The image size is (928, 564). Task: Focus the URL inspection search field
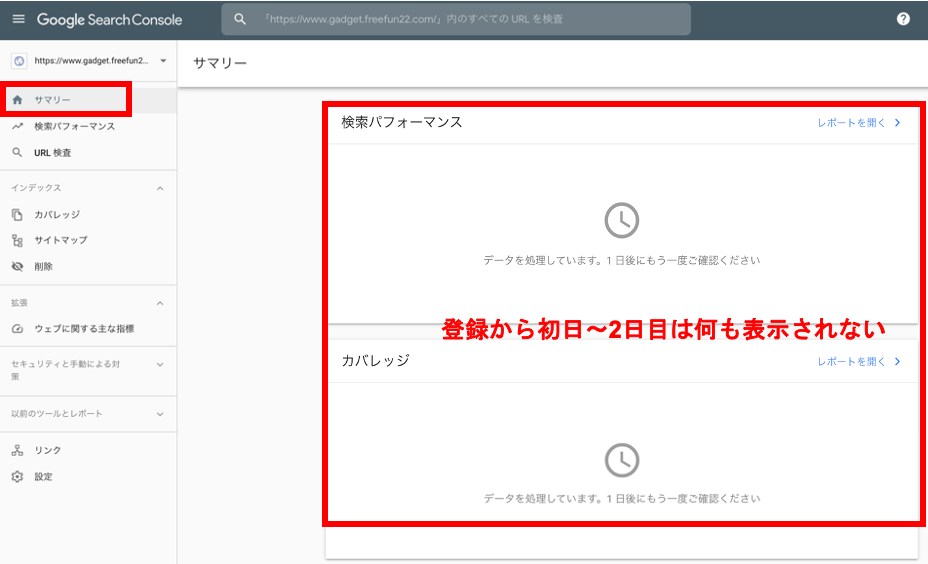[x=456, y=19]
